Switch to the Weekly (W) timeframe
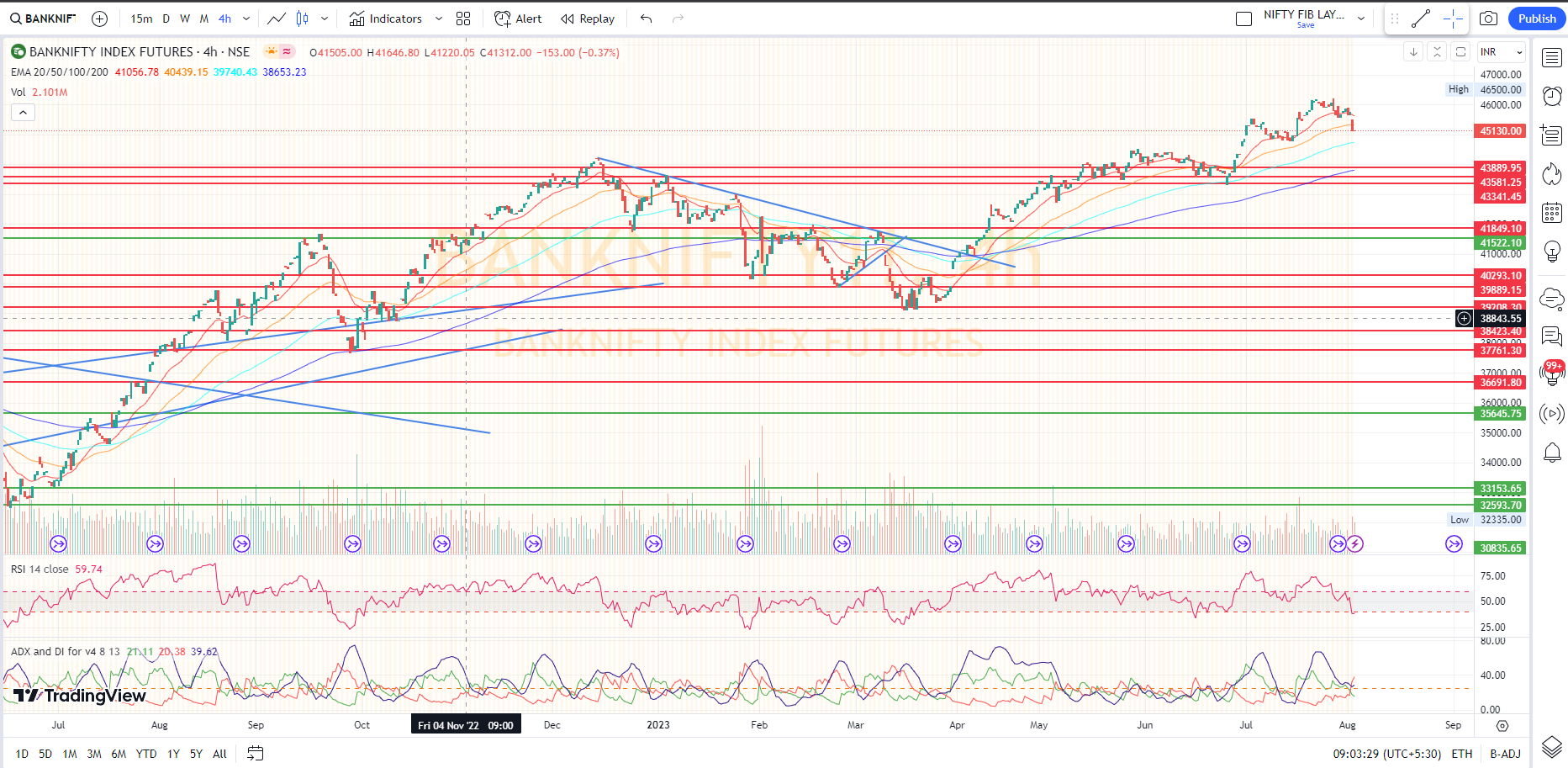 pyautogui.click(x=185, y=19)
